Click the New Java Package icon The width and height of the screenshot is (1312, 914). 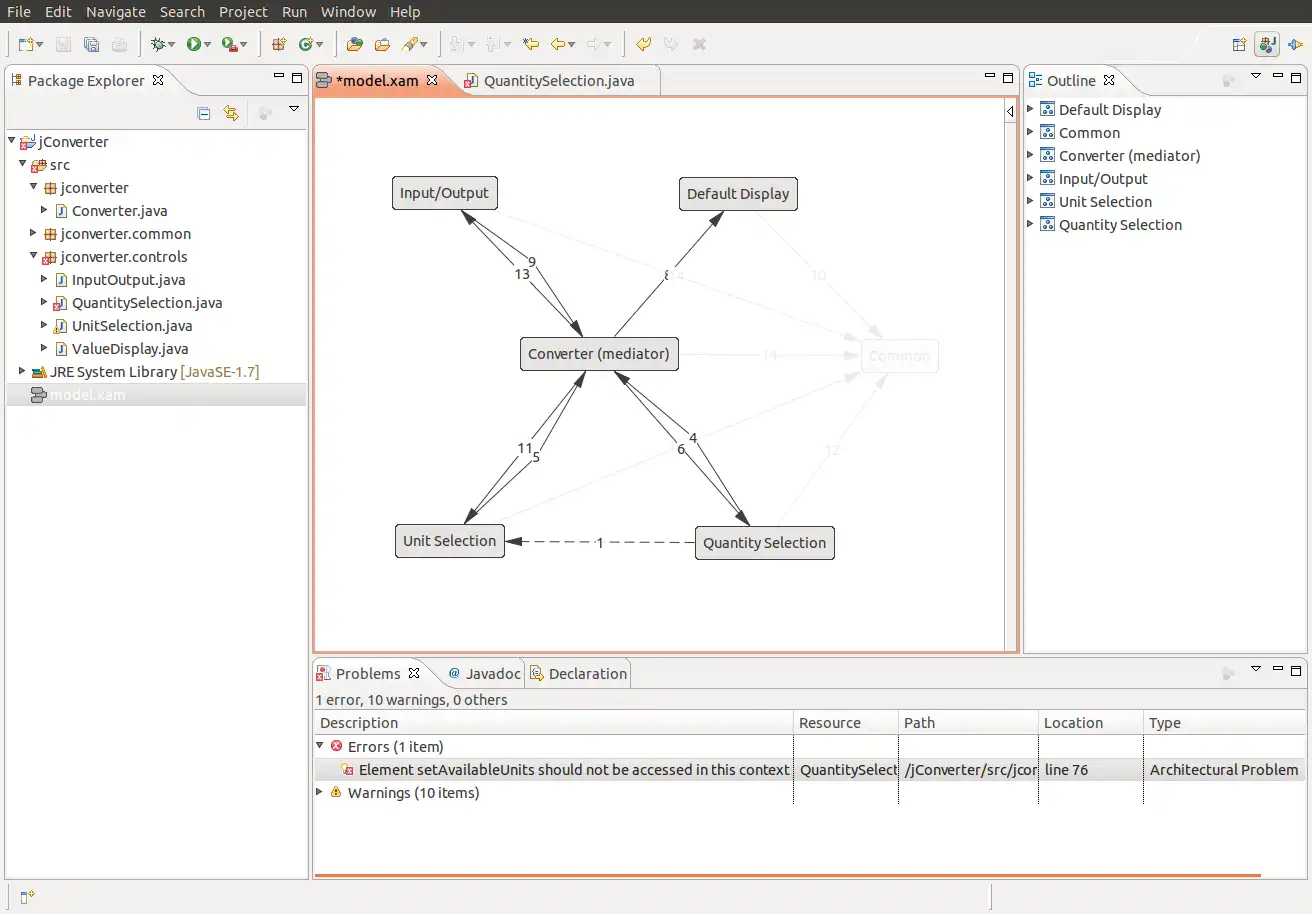pos(279,44)
